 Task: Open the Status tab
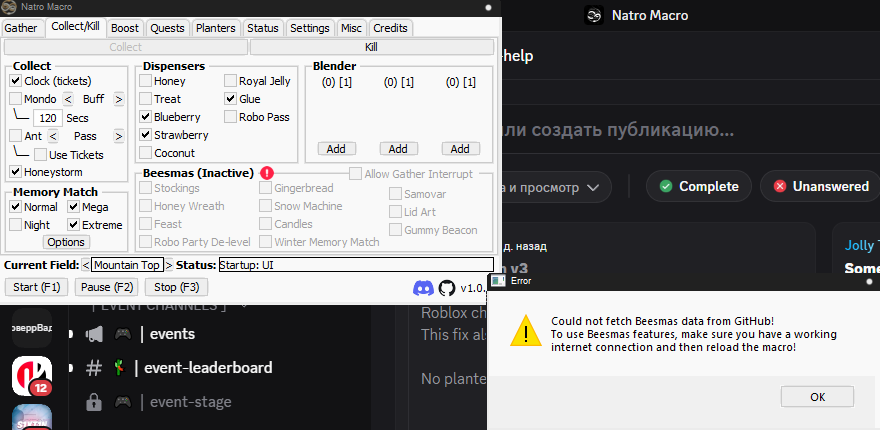(263, 28)
